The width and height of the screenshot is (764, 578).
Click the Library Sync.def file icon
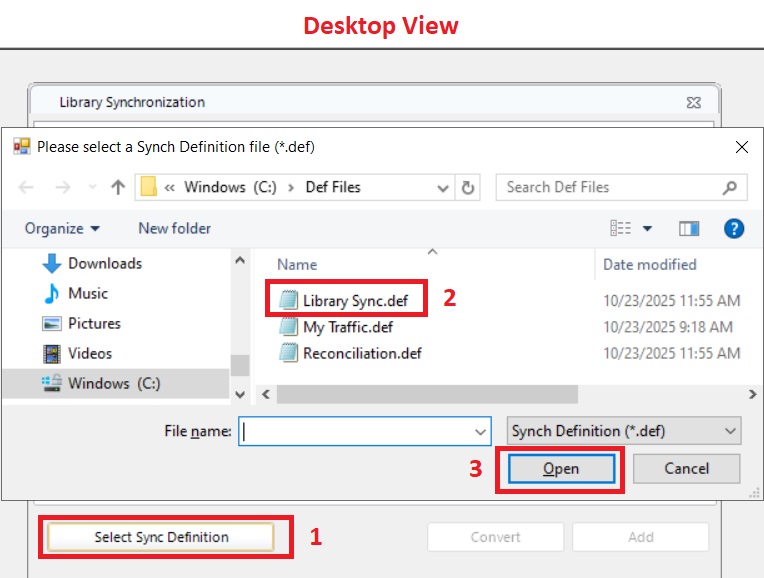click(288, 300)
